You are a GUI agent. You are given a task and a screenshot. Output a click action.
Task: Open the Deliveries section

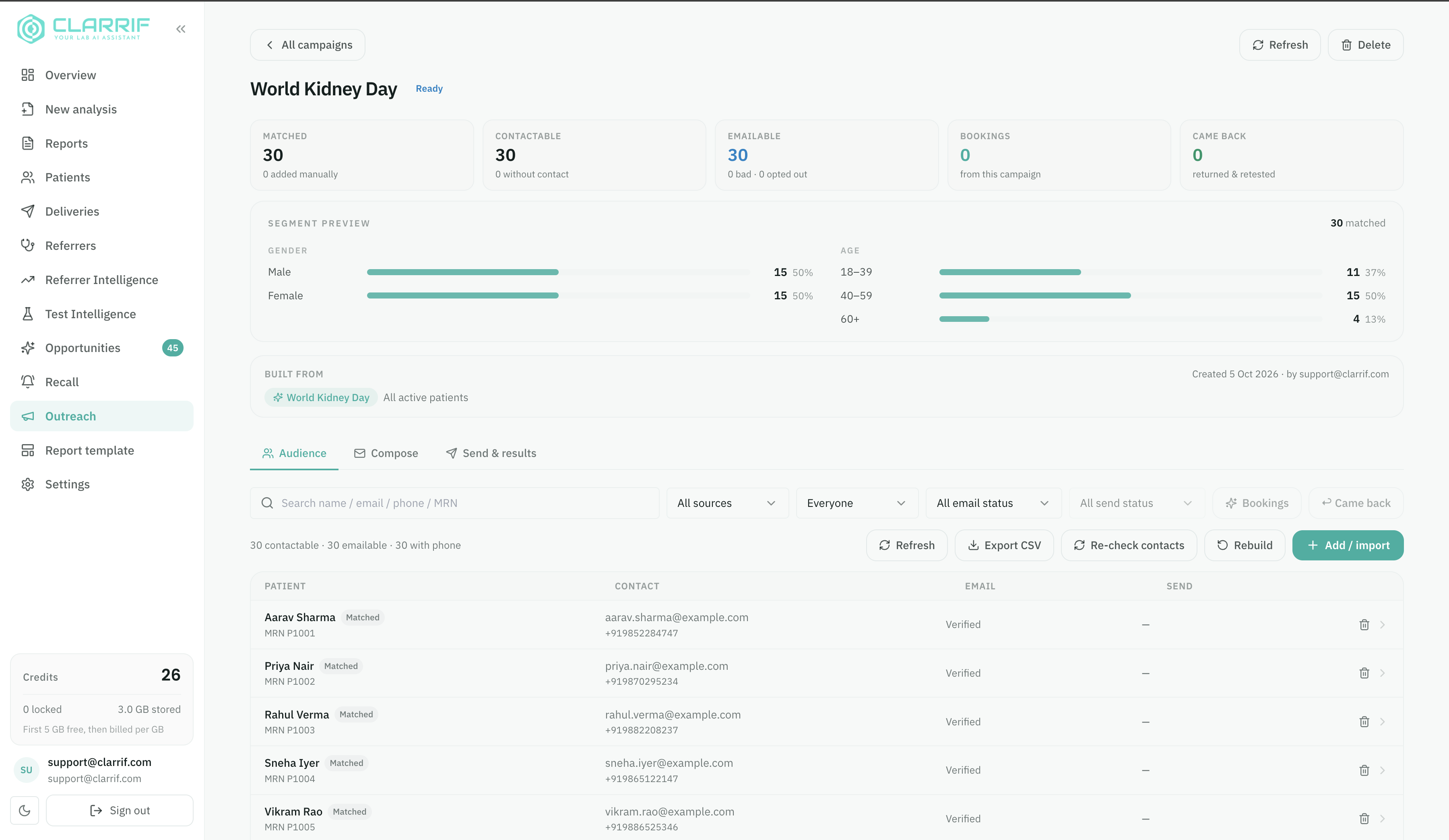tap(102, 212)
